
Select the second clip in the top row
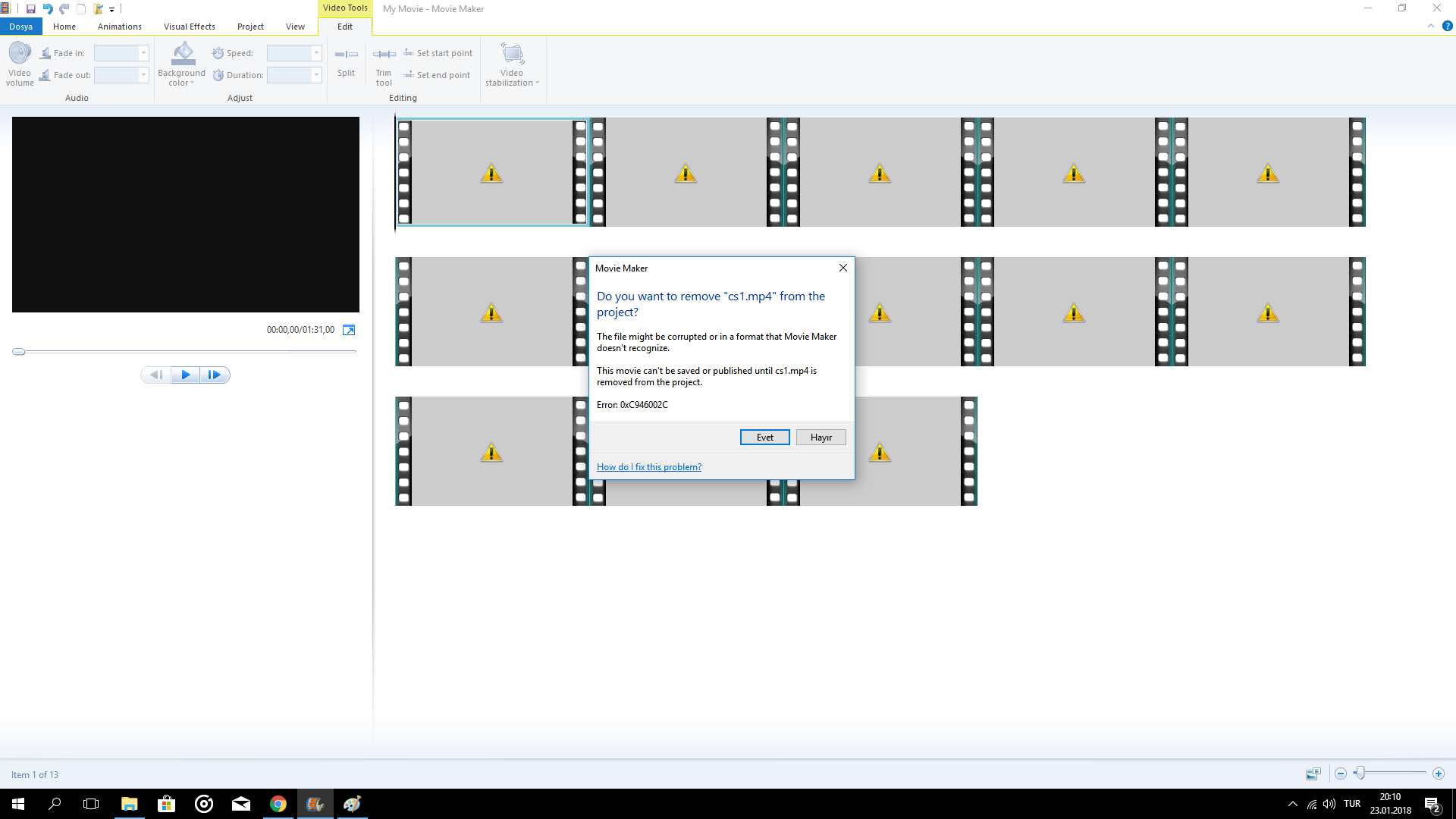[x=686, y=172]
